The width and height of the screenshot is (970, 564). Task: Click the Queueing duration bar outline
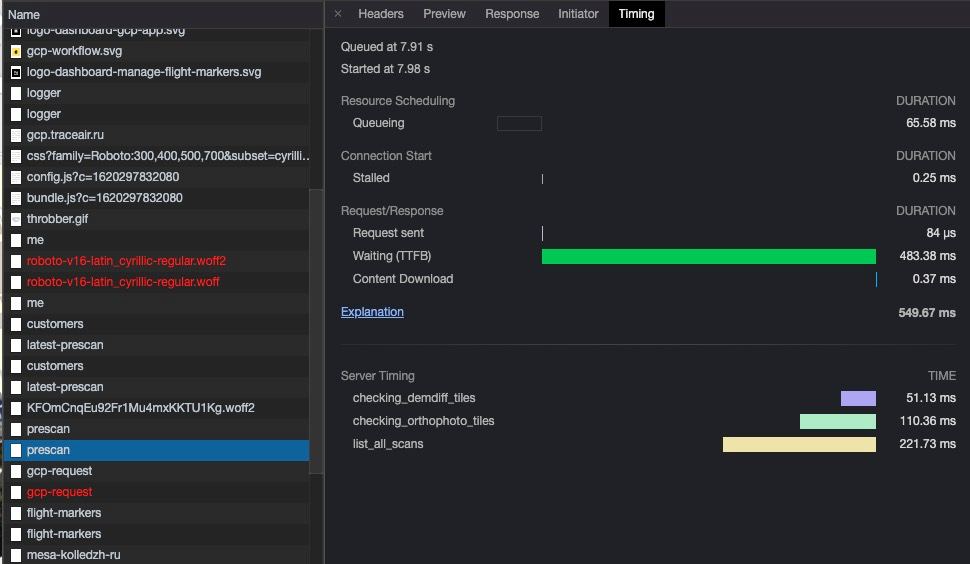(520, 124)
